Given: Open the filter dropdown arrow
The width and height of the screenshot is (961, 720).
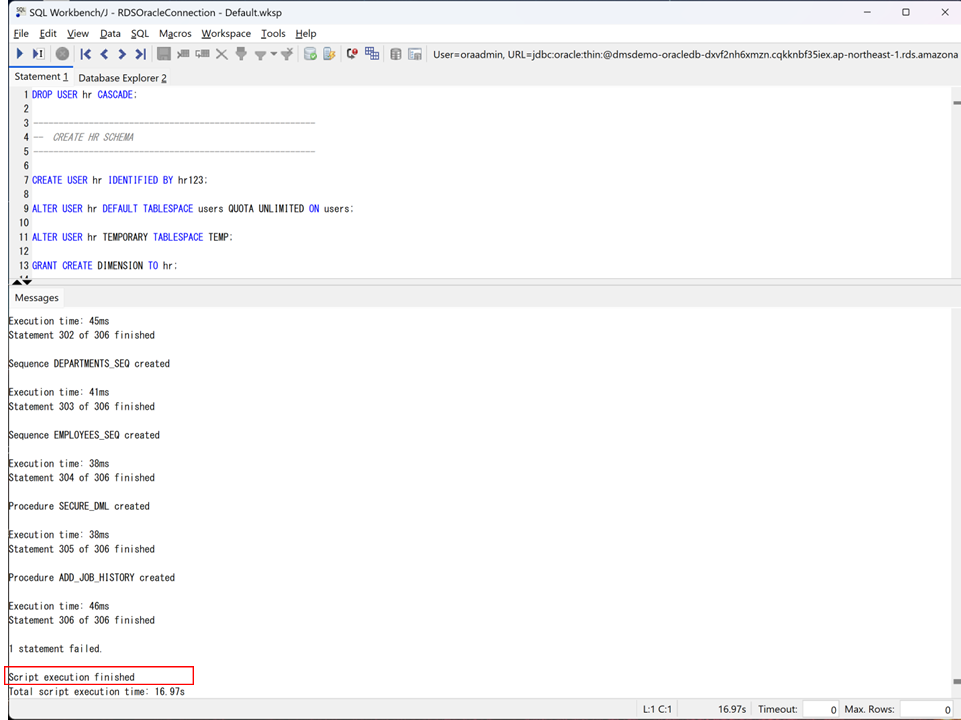Looking at the screenshot, I should (273, 55).
